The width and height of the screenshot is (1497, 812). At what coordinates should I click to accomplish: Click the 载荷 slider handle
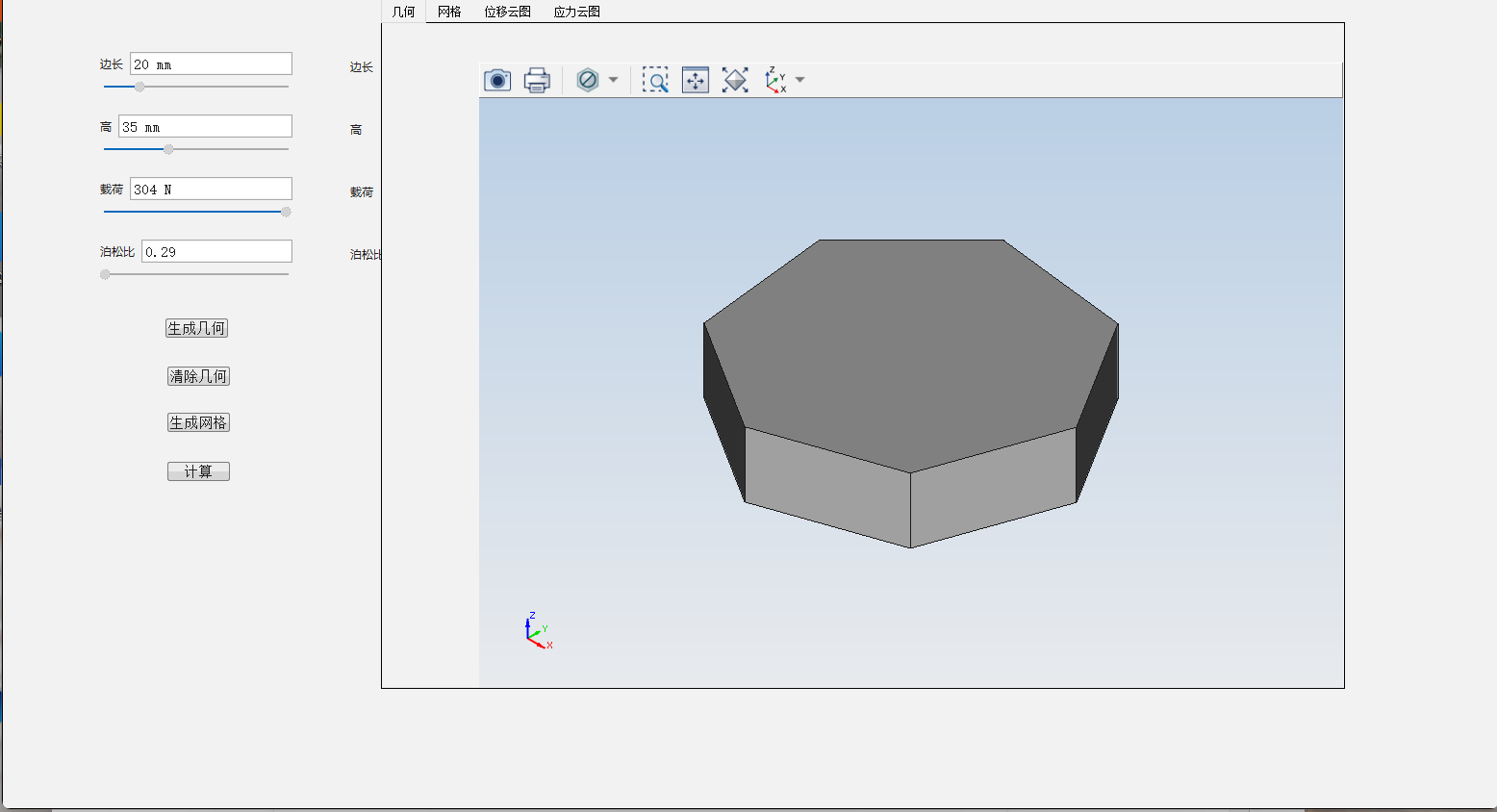point(286,212)
